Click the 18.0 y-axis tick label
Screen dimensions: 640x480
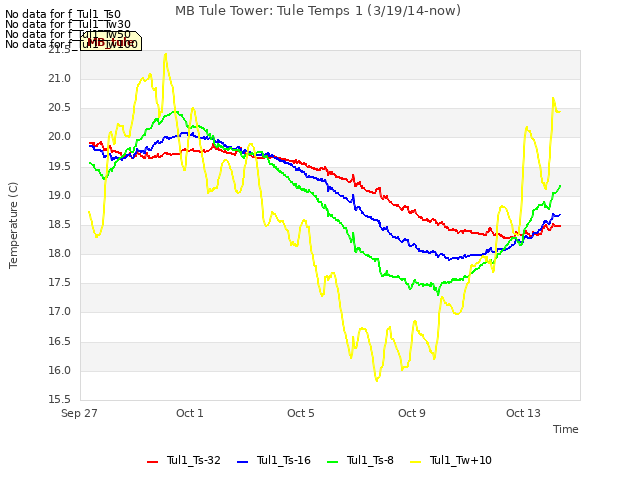point(60,253)
